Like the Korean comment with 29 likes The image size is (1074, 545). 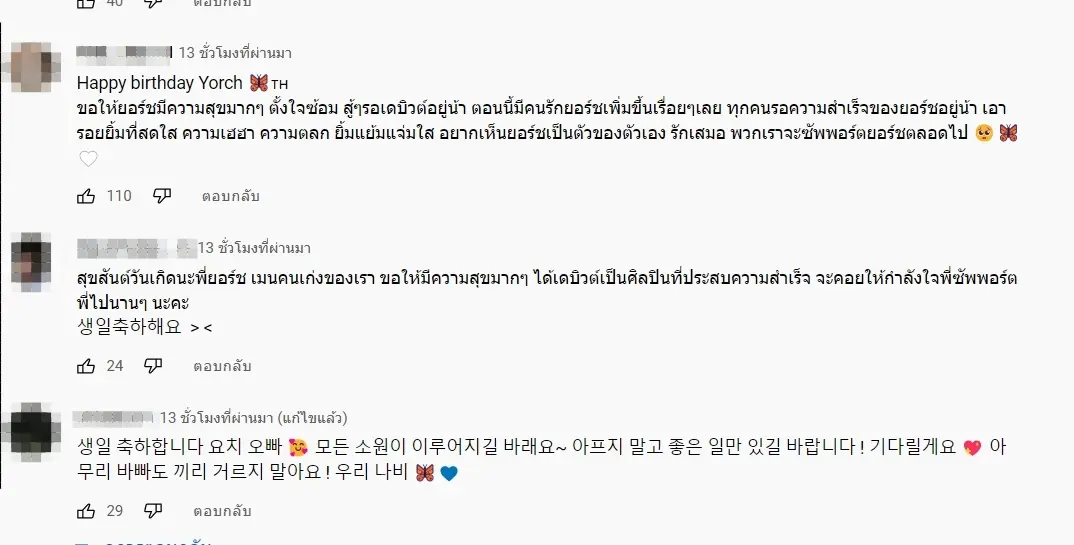[87, 511]
